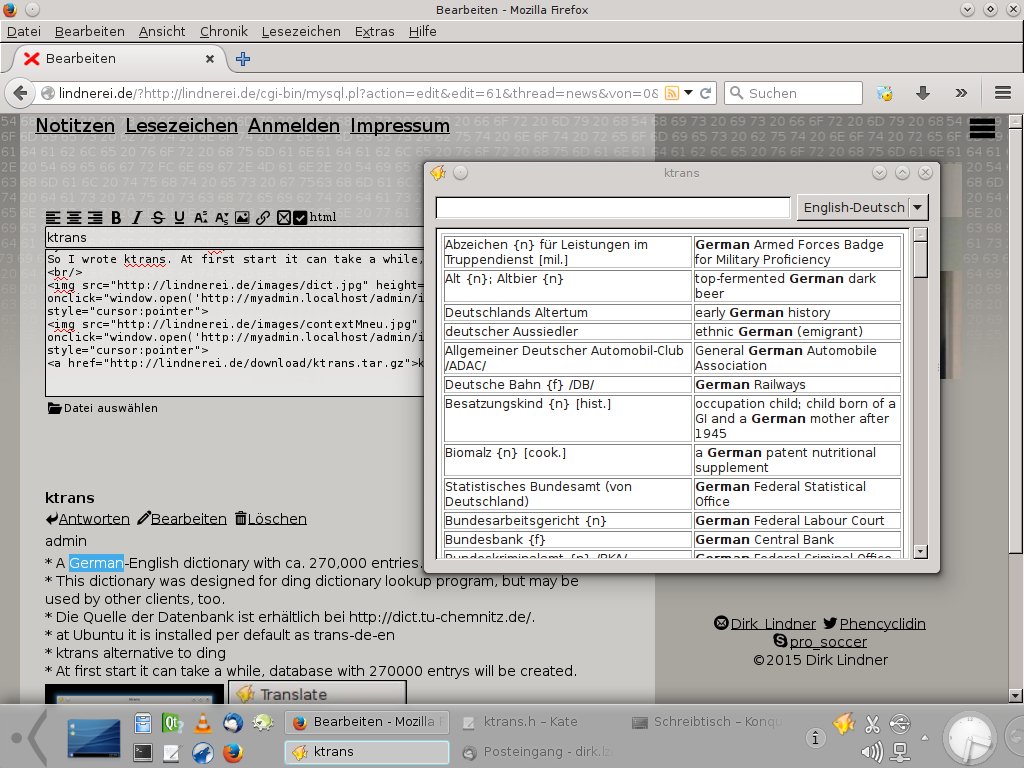Apply superscript formatting in the editor
1024x768 pixels.
click(x=200, y=218)
